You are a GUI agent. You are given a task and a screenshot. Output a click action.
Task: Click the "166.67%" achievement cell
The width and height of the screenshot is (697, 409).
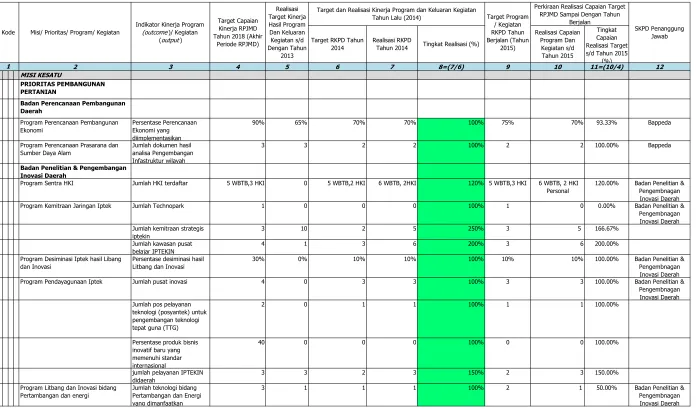coord(607,232)
